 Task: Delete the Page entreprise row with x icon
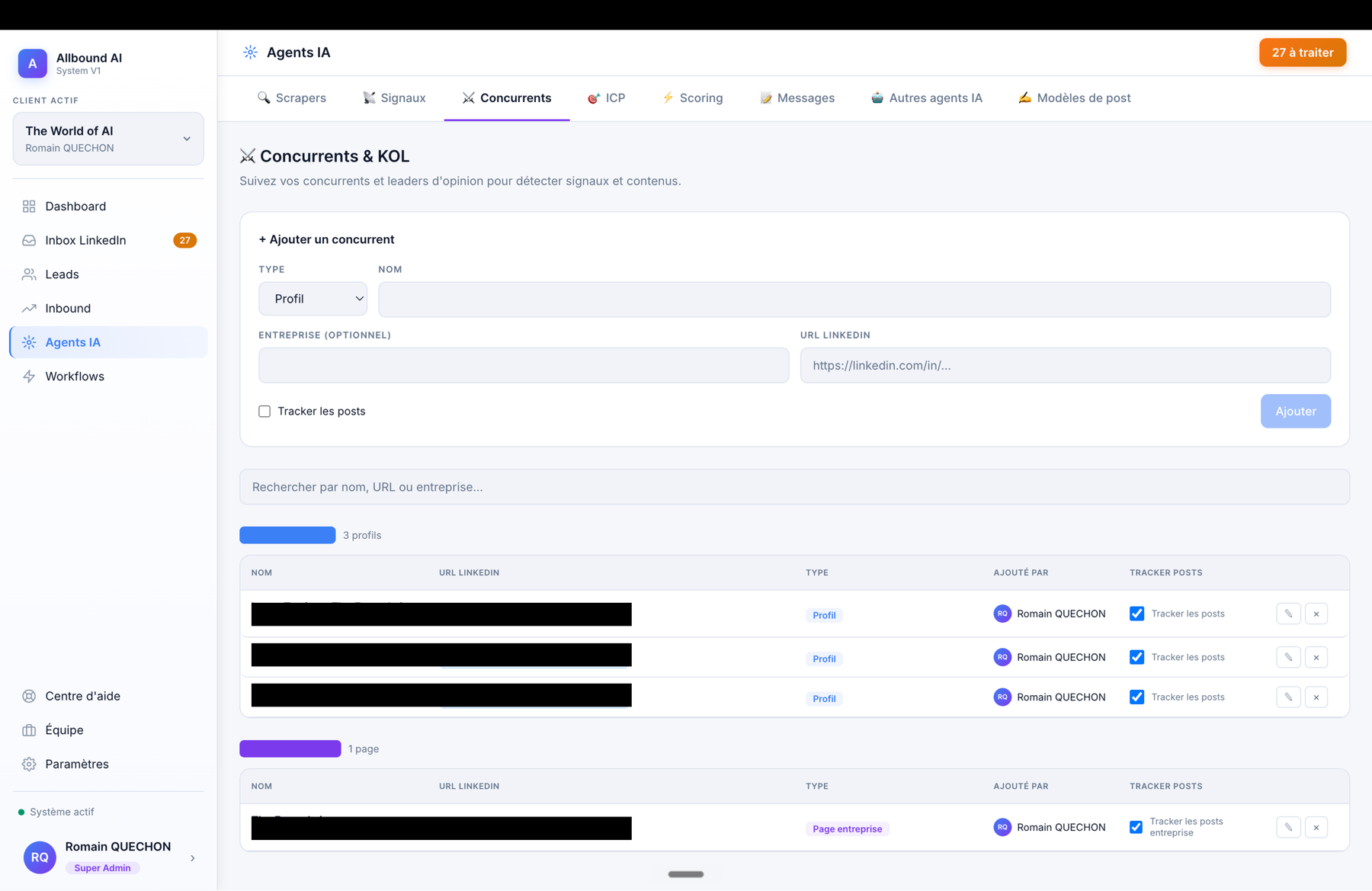[1316, 827]
